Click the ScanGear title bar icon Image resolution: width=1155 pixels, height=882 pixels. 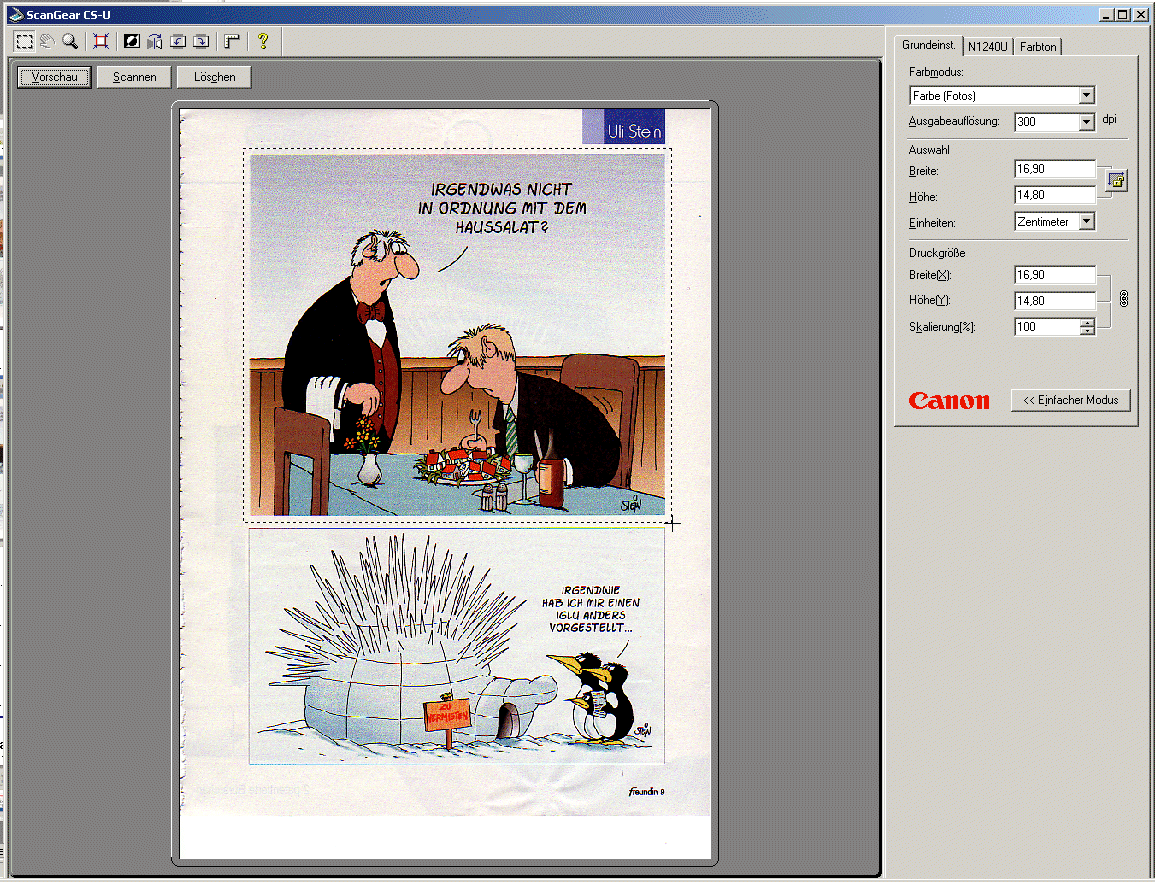[x=16, y=15]
